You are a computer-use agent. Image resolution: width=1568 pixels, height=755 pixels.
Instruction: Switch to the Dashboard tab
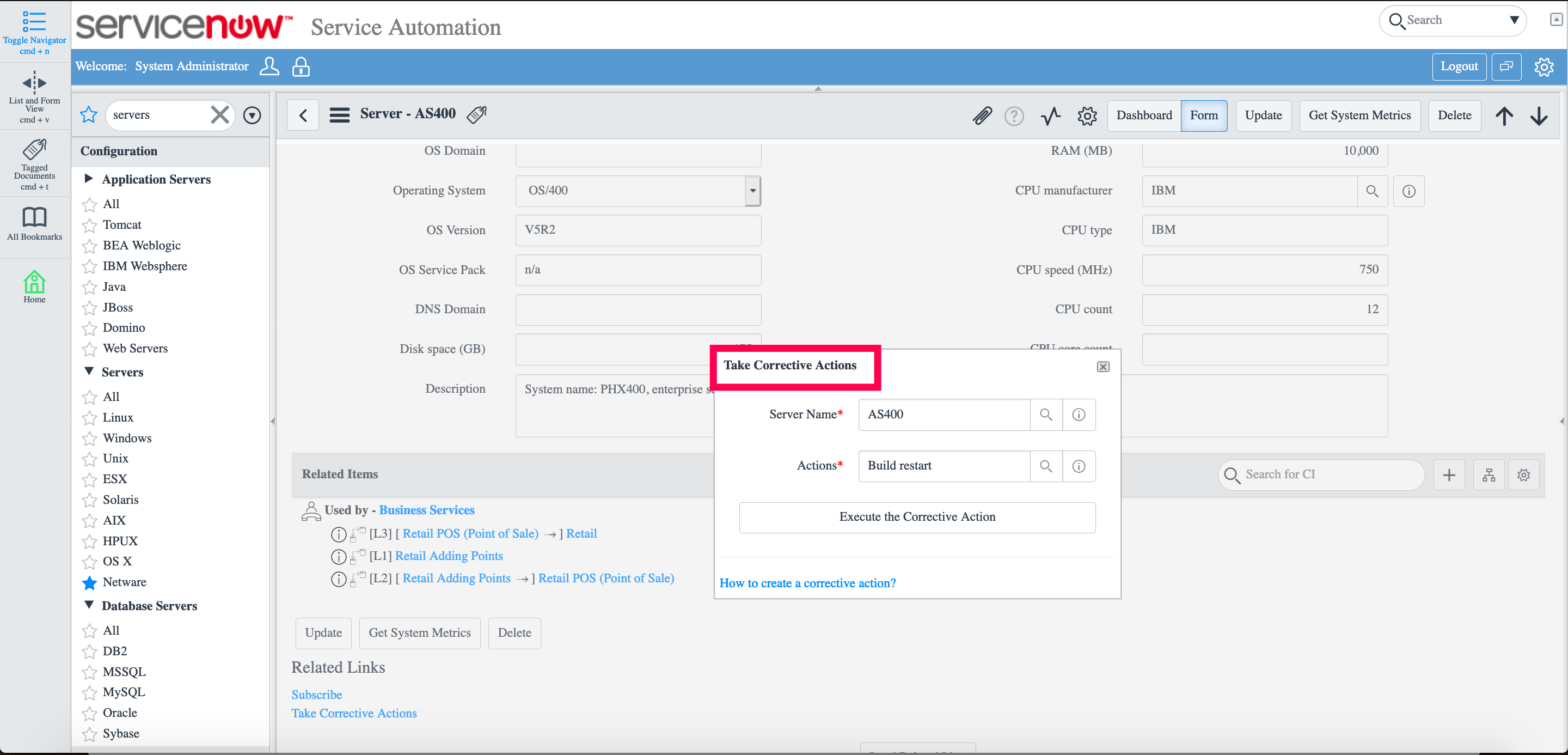1144,115
